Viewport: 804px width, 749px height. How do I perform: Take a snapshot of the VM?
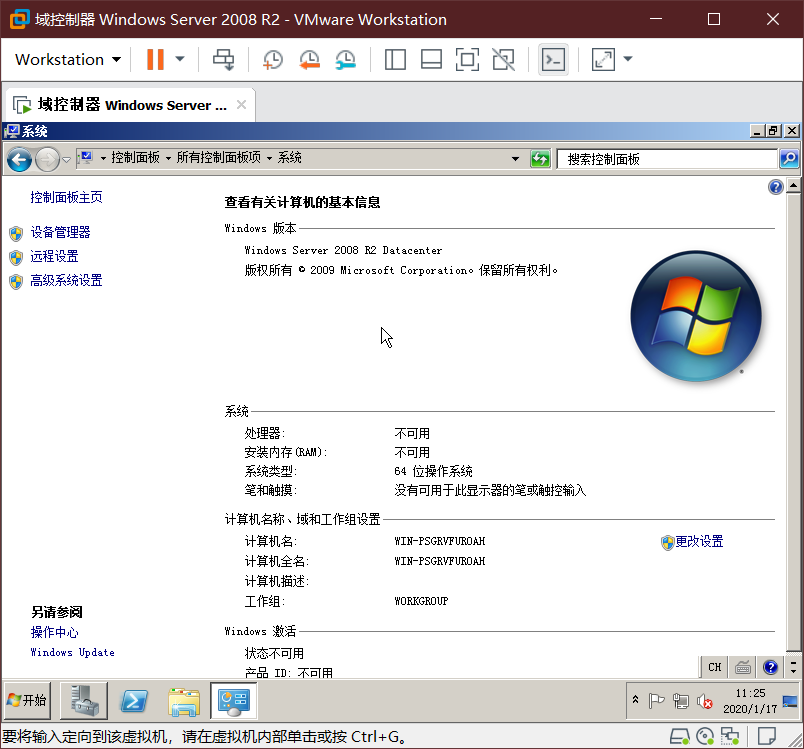coord(272,59)
